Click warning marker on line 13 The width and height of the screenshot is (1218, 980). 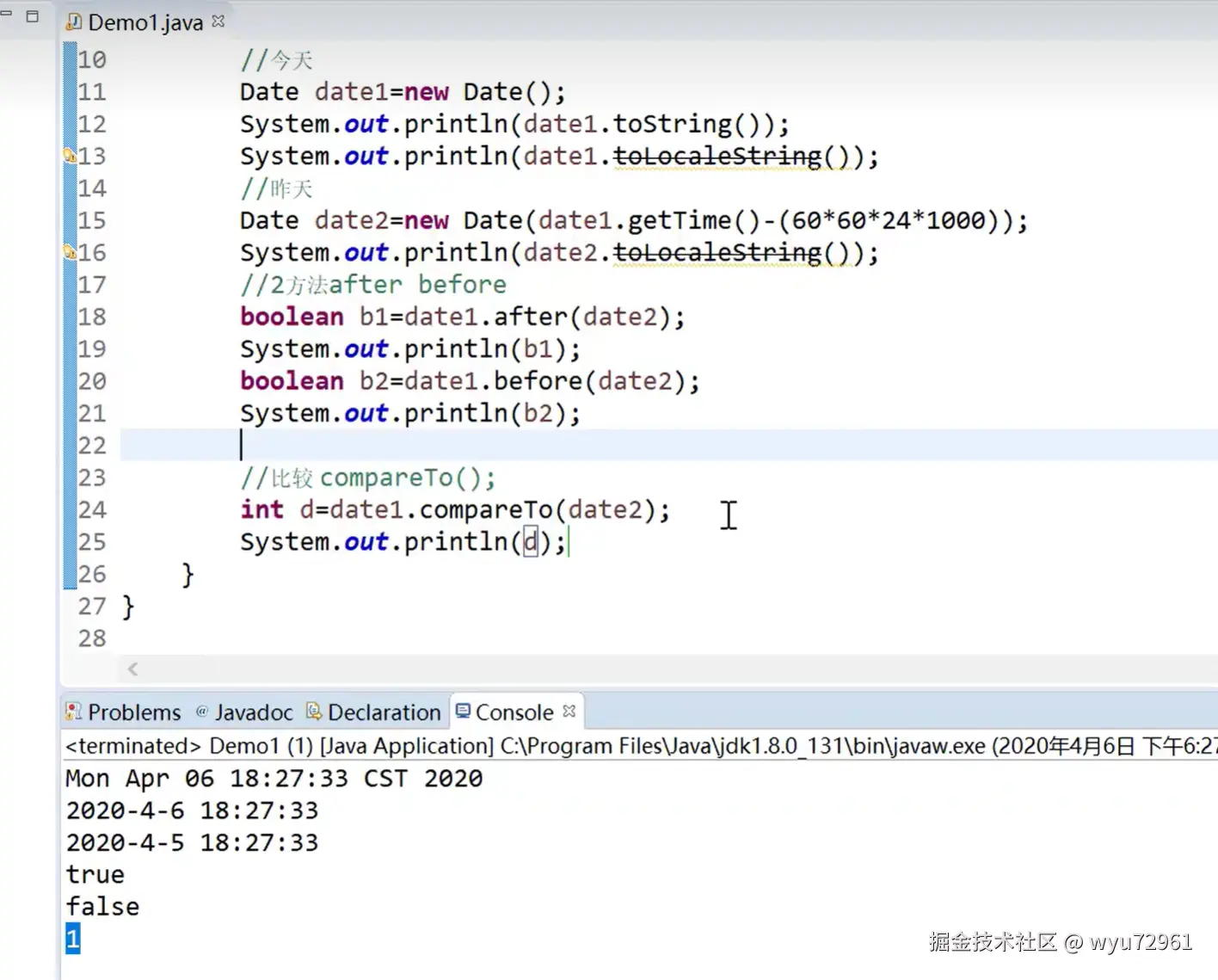coord(70,156)
